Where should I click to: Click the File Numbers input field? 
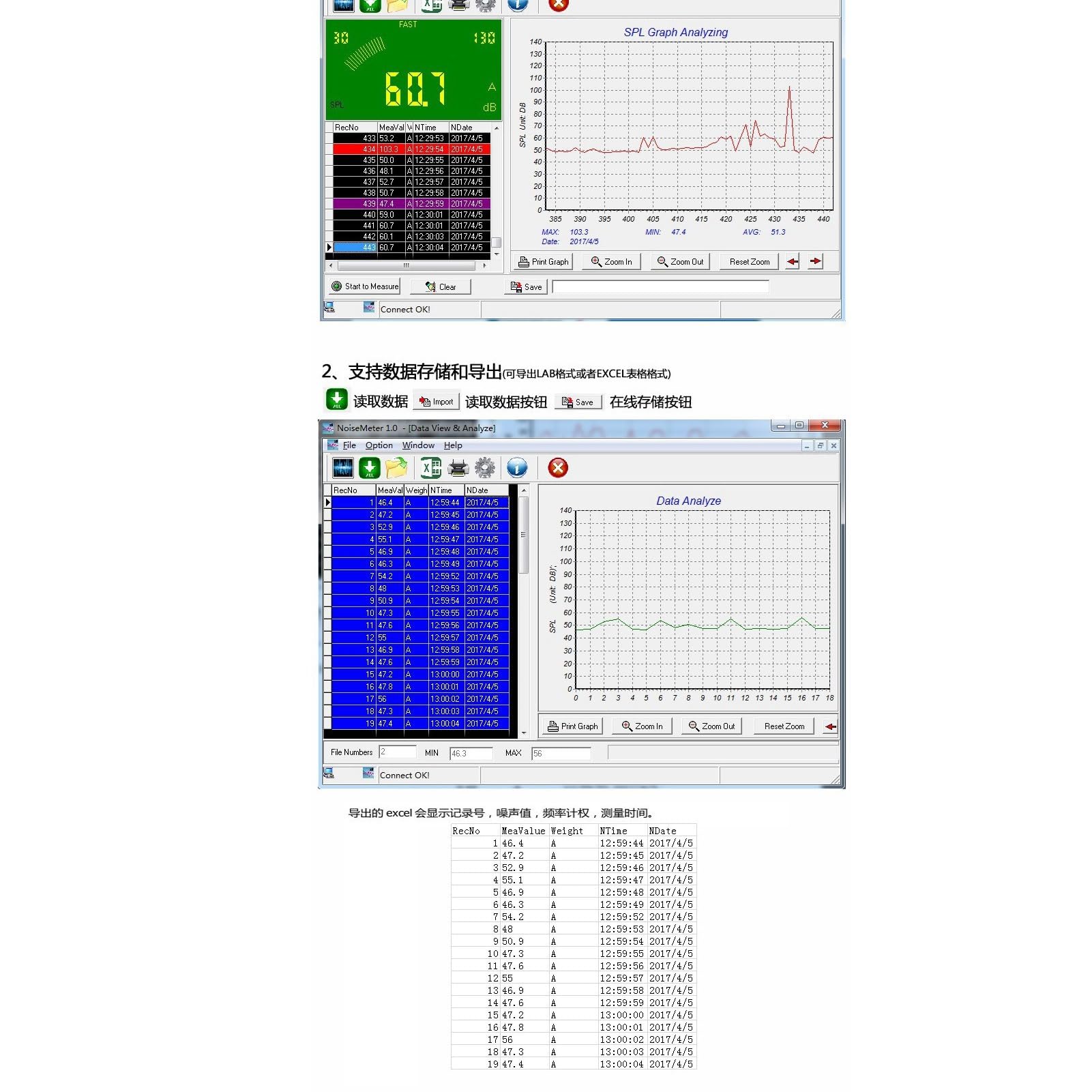398,752
